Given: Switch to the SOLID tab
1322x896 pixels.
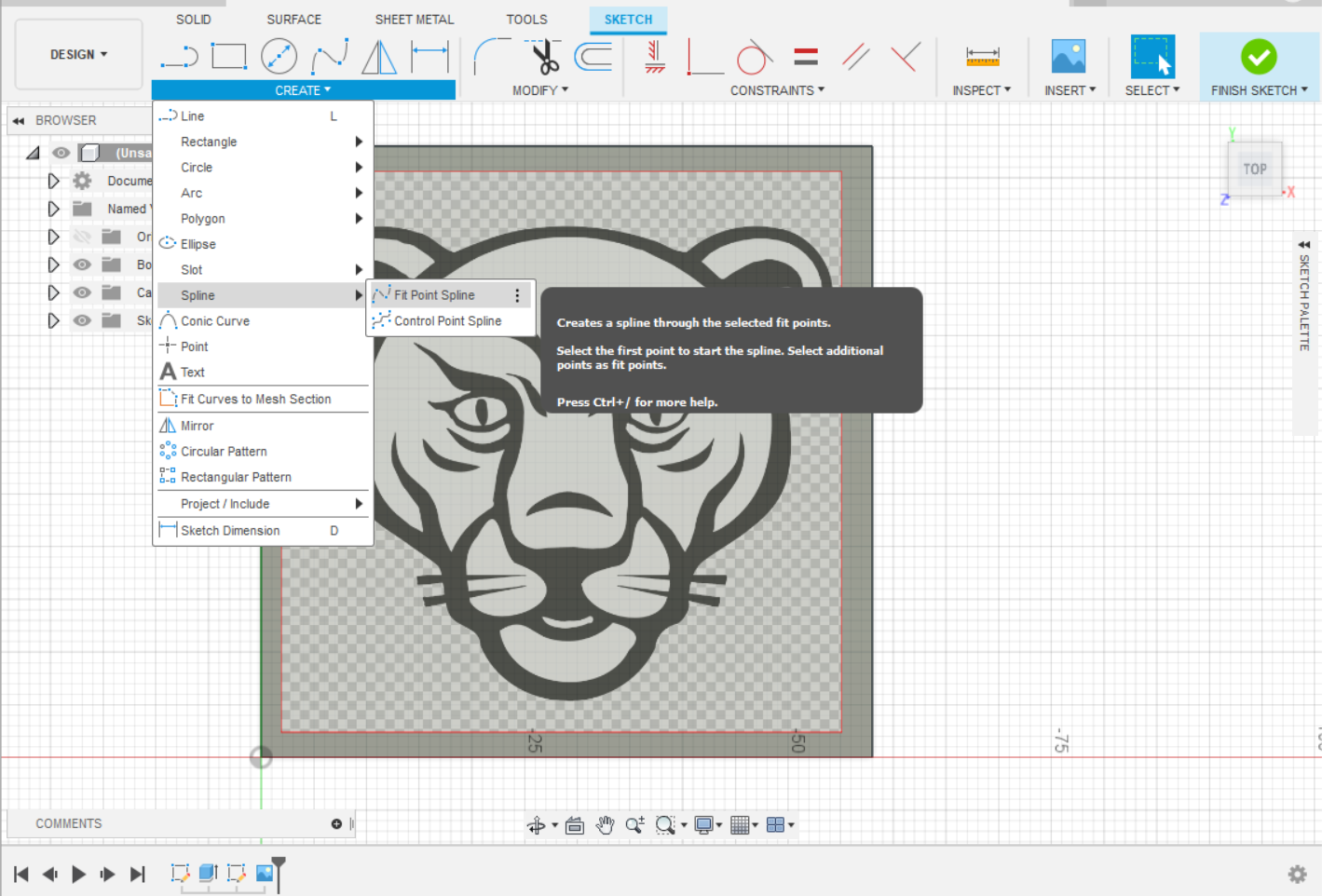Looking at the screenshot, I should point(194,20).
